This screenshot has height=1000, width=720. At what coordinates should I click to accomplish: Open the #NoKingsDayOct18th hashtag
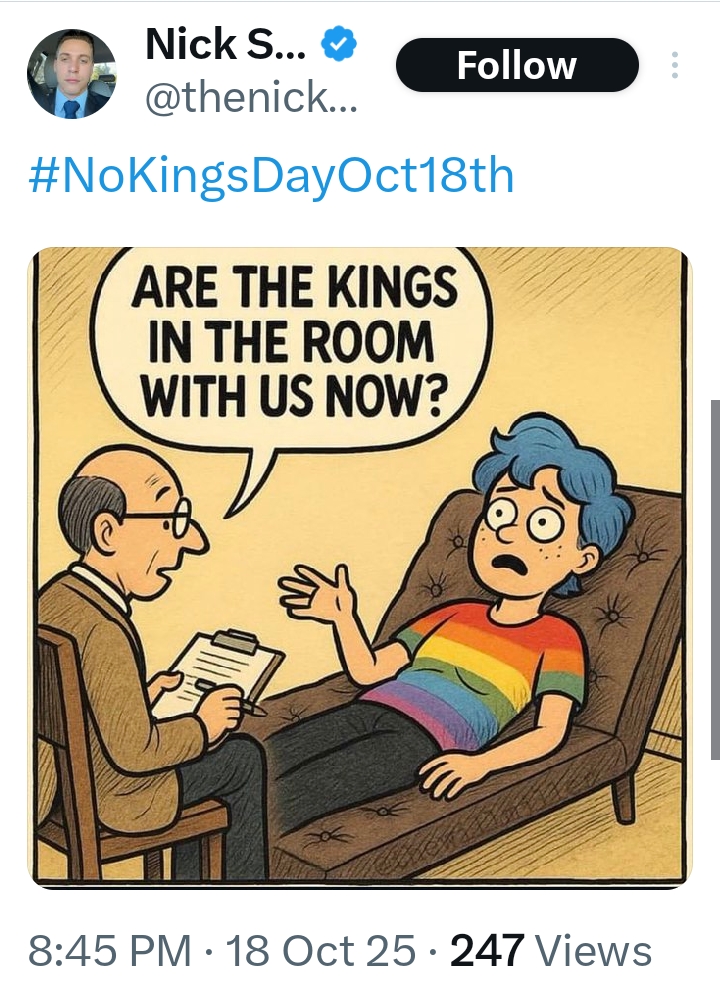(x=271, y=175)
